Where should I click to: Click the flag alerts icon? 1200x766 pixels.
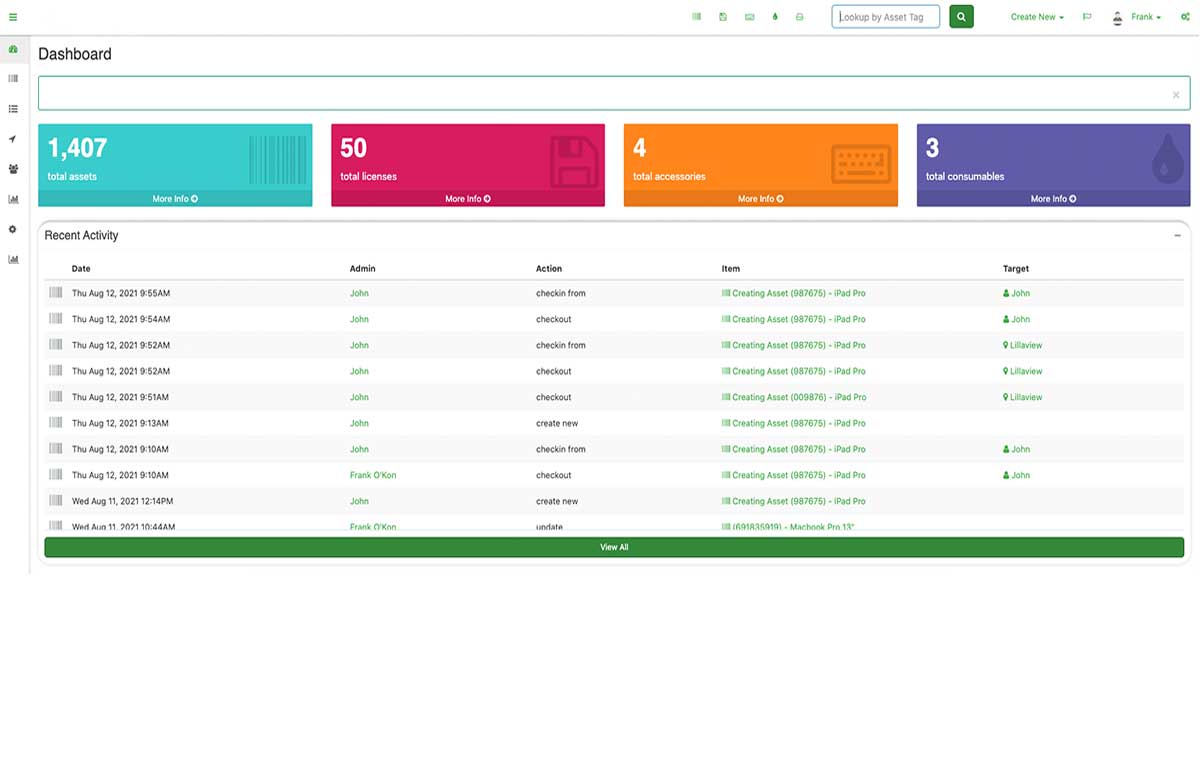[1087, 17]
